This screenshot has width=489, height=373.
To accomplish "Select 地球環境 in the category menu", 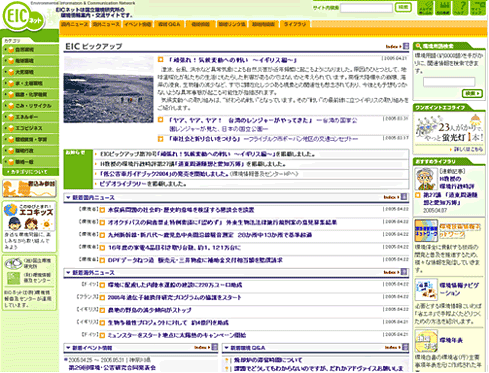I will 31,61.
